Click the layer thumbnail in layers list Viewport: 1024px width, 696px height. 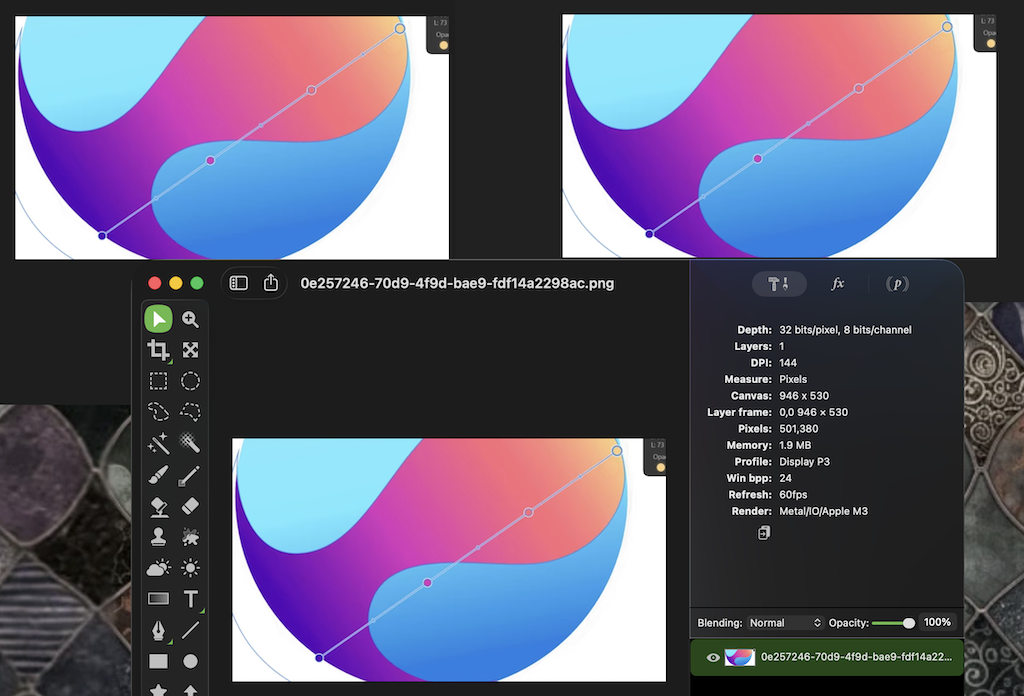click(x=740, y=657)
